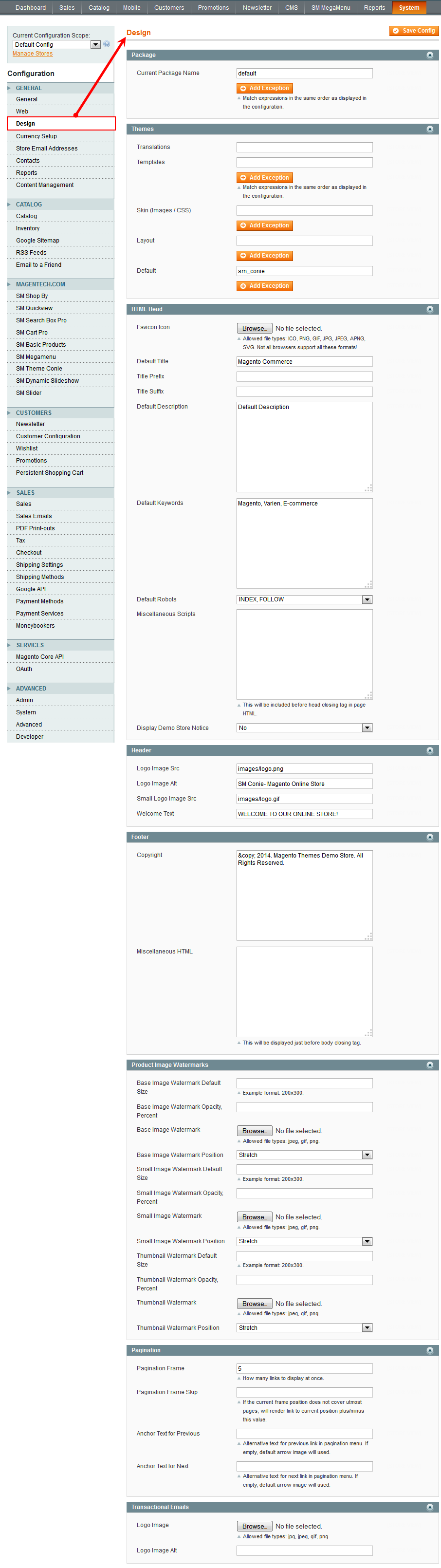Browse for Favicon Icon file
This screenshot has height=1568, width=441.
(254, 328)
